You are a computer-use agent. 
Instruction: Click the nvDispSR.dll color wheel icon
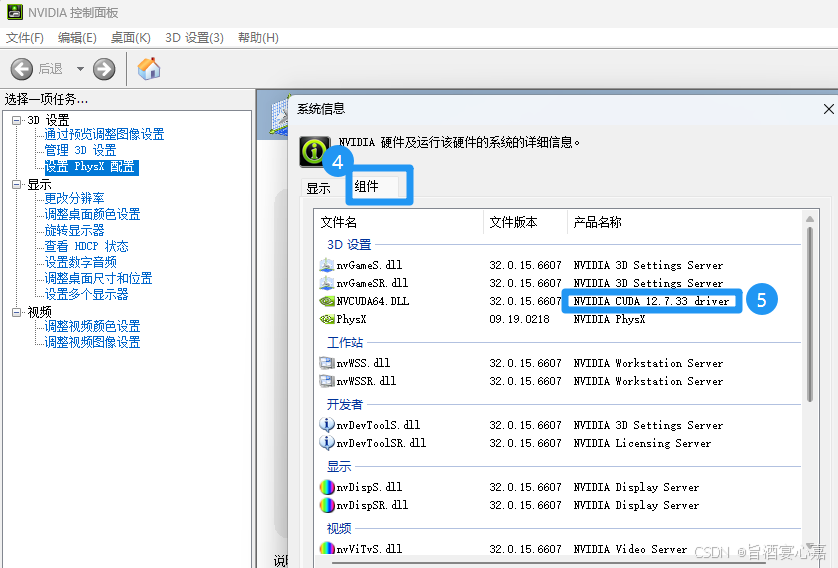[327, 505]
